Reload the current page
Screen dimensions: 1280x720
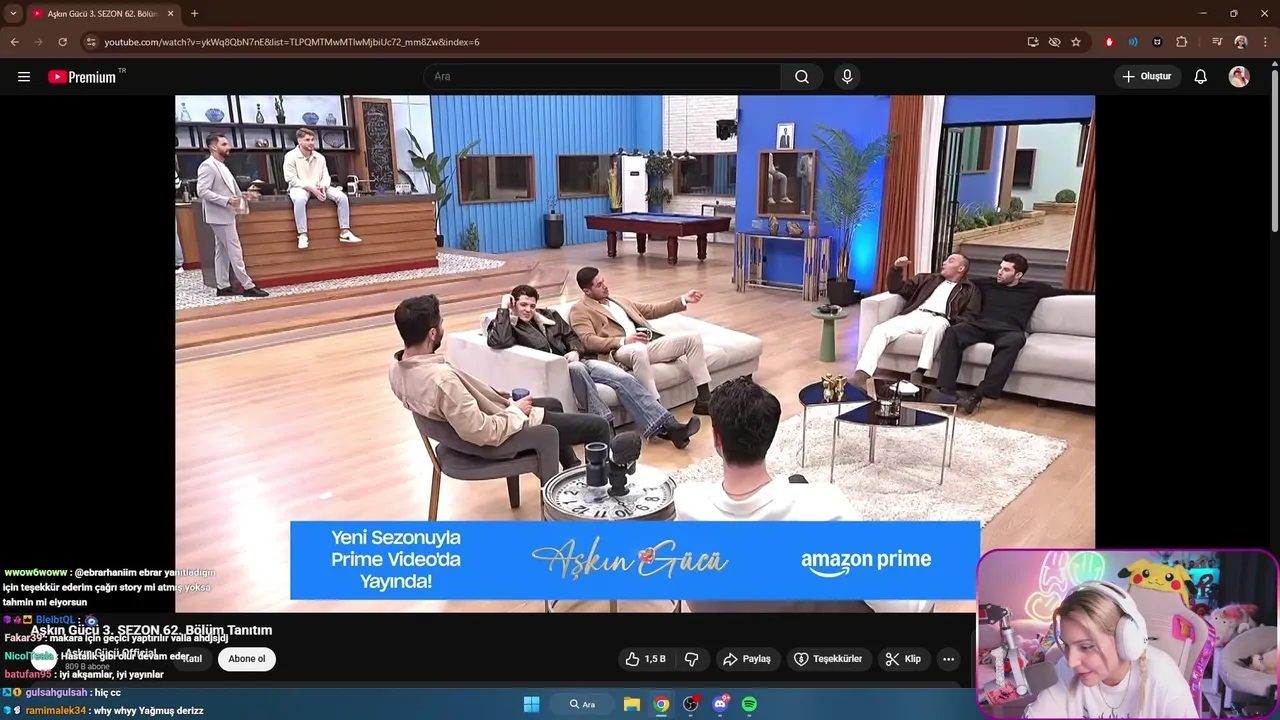pos(62,42)
